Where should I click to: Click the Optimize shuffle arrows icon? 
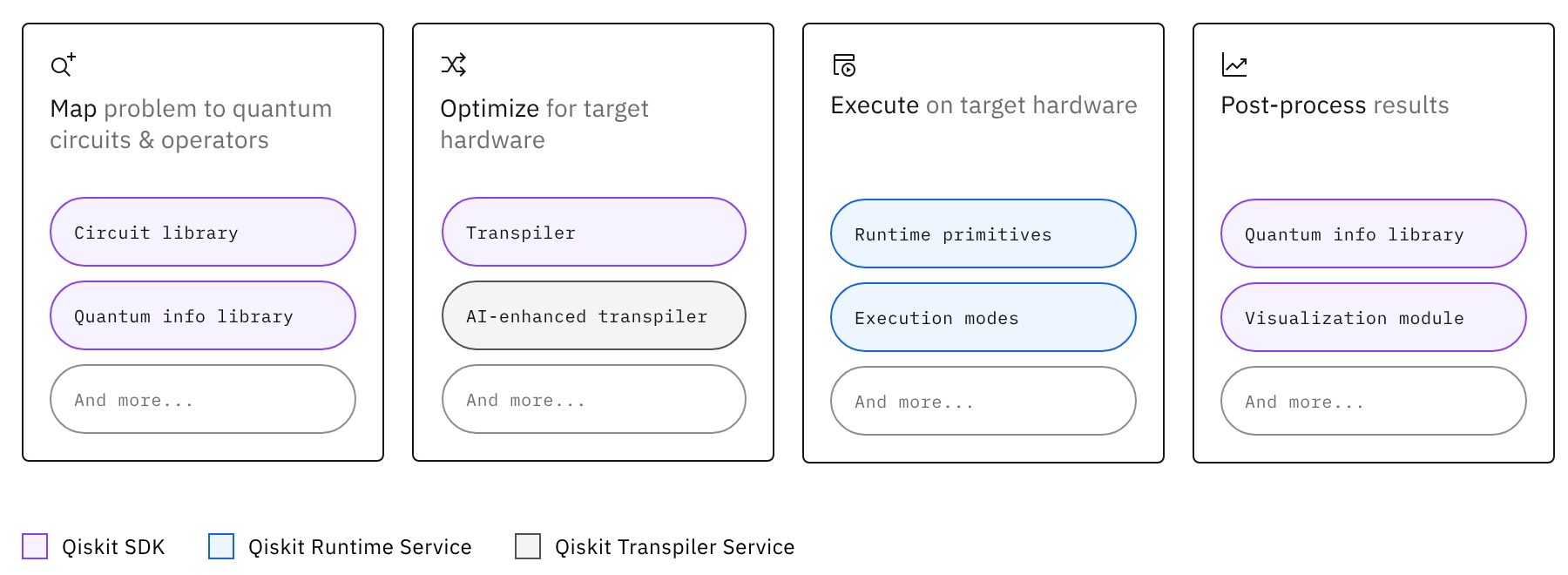[453, 64]
